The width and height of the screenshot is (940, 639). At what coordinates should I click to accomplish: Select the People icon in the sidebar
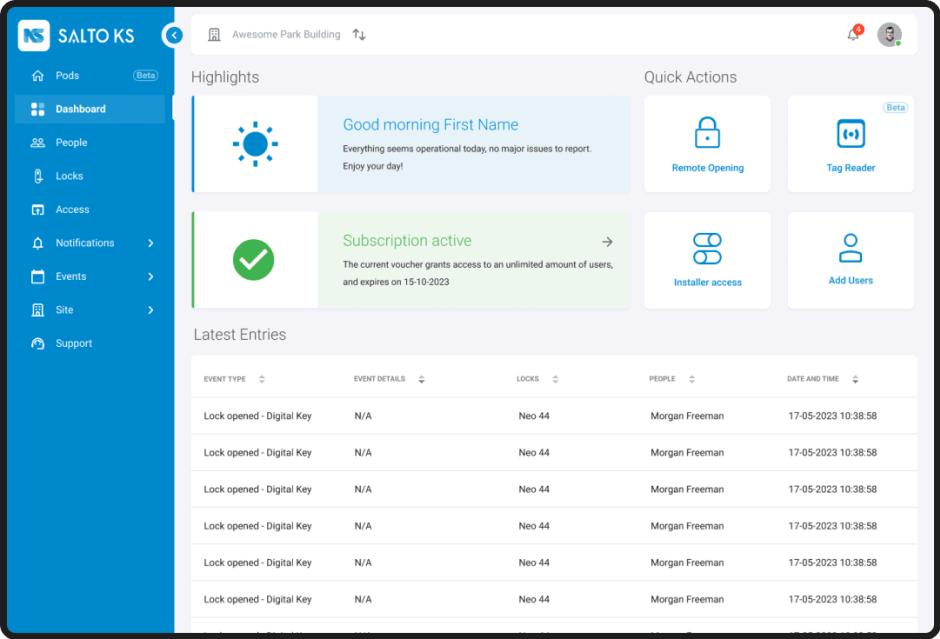pyautogui.click(x=38, y=142)
